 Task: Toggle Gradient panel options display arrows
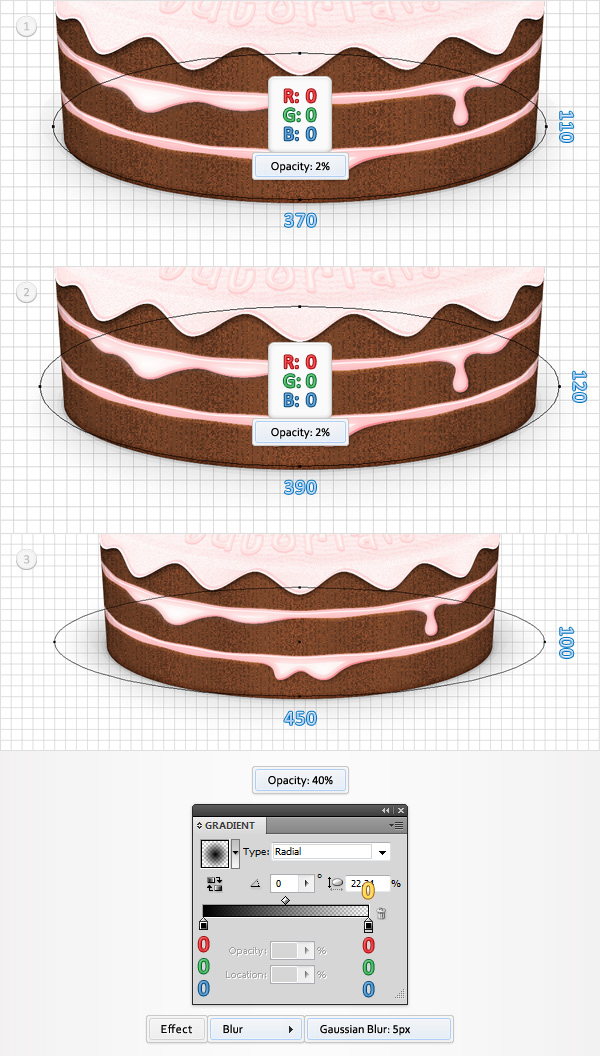coord(199,825)
